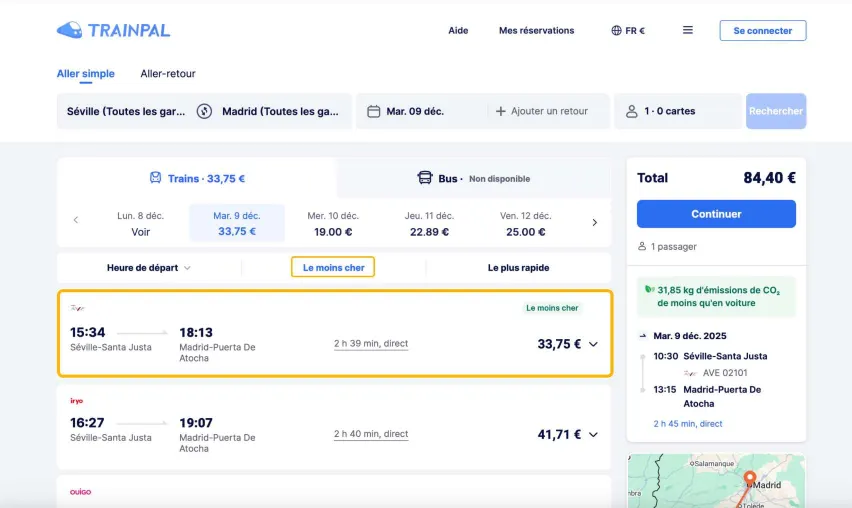This screenshot has height=508, width=852.
Task: Open the hamburger menu icon
Action: click(x=687, y=30)
